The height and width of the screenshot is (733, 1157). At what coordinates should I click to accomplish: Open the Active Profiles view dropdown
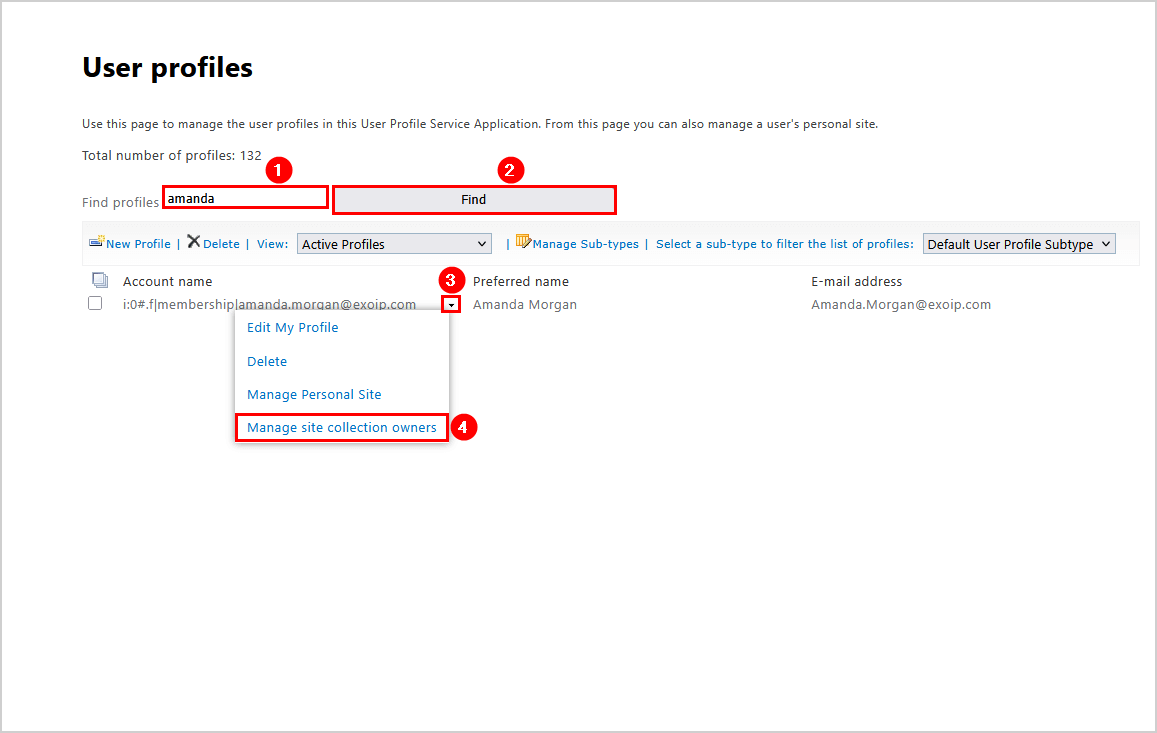[394, 244]
